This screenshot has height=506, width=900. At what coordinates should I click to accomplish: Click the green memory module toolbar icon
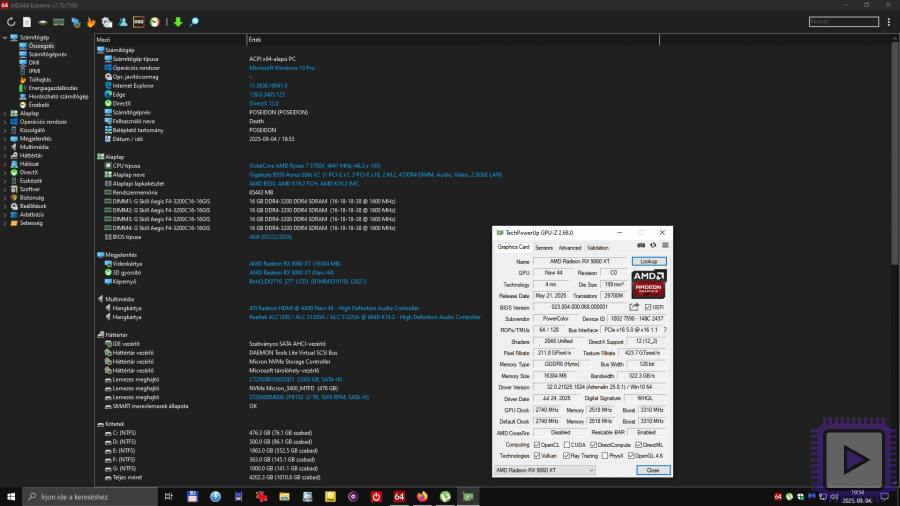59,22
